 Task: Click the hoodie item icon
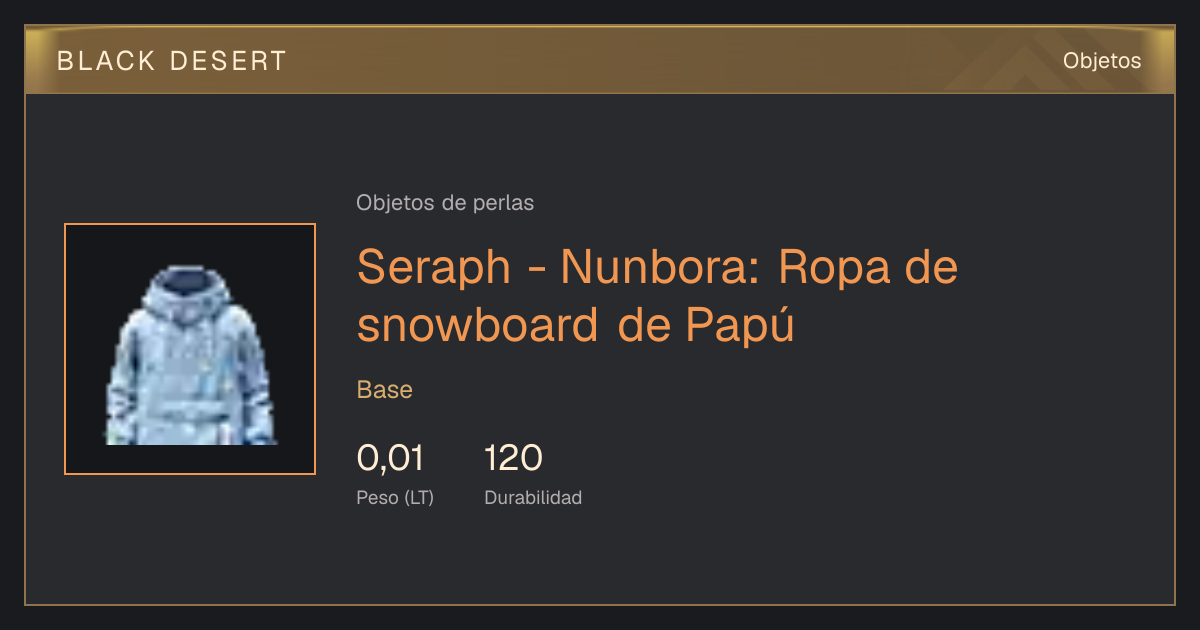click(190, 356)
